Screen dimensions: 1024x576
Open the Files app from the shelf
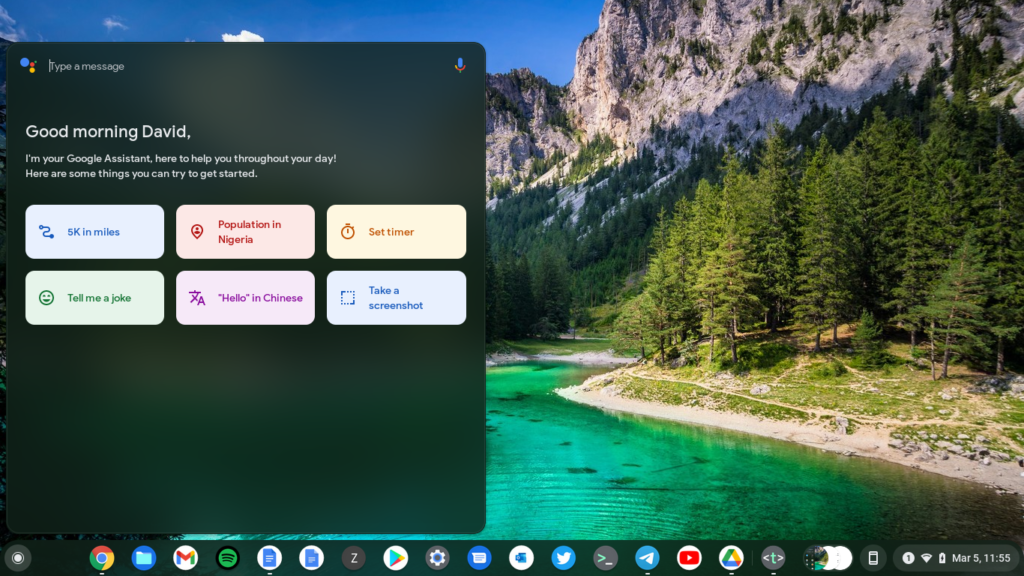point(144,558)
